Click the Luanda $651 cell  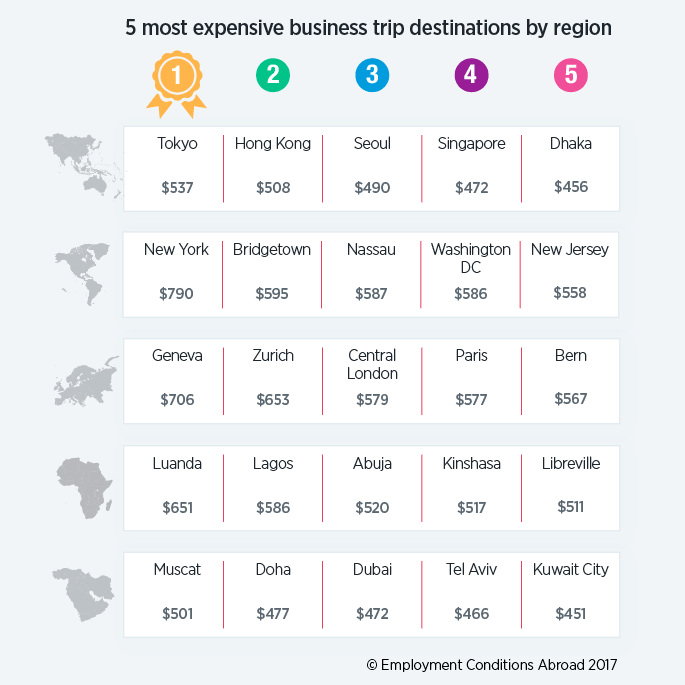174,488
